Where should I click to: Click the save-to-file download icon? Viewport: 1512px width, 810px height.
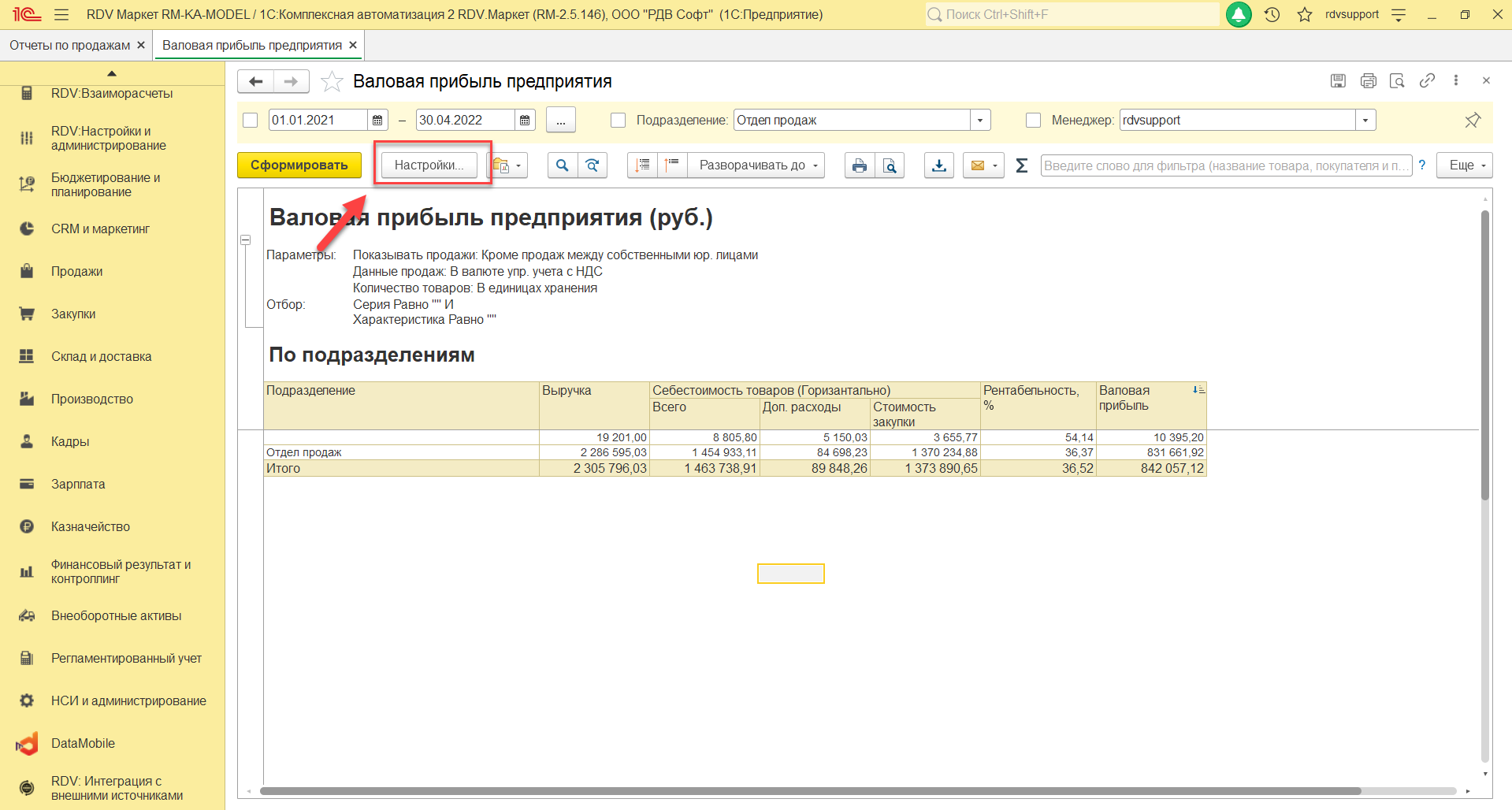939,165
